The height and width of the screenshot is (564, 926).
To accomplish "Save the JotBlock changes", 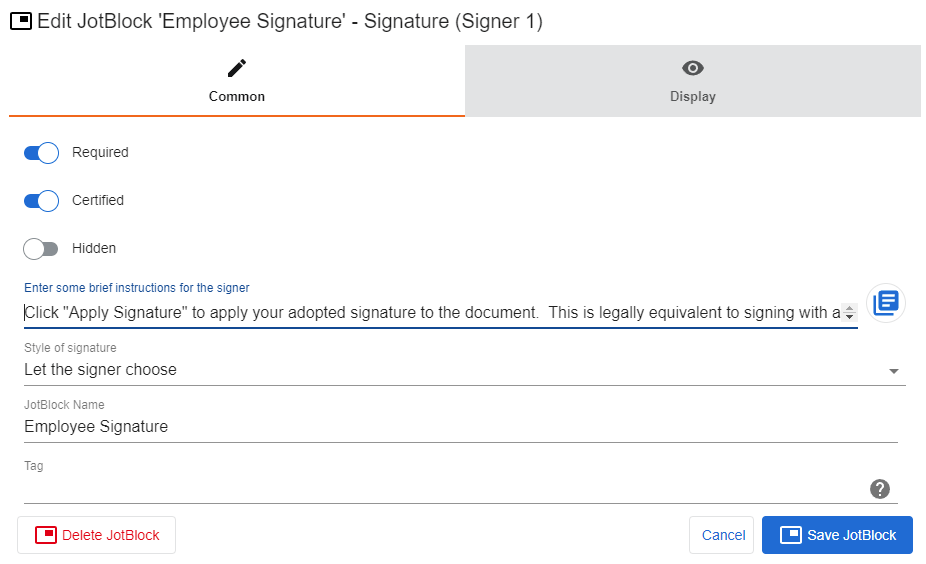I will coord(837,535).
